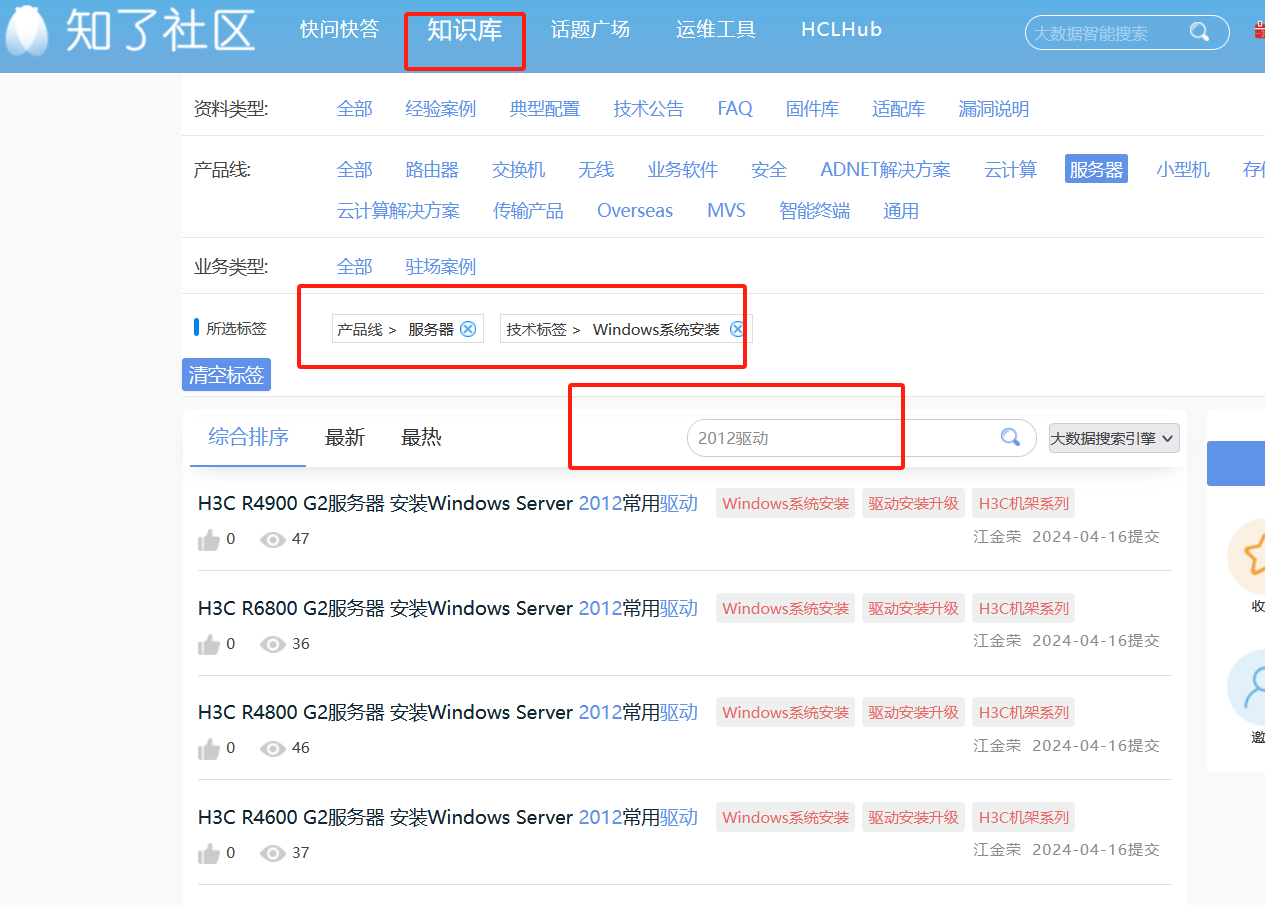Like the R4800 G2 article

209,749
